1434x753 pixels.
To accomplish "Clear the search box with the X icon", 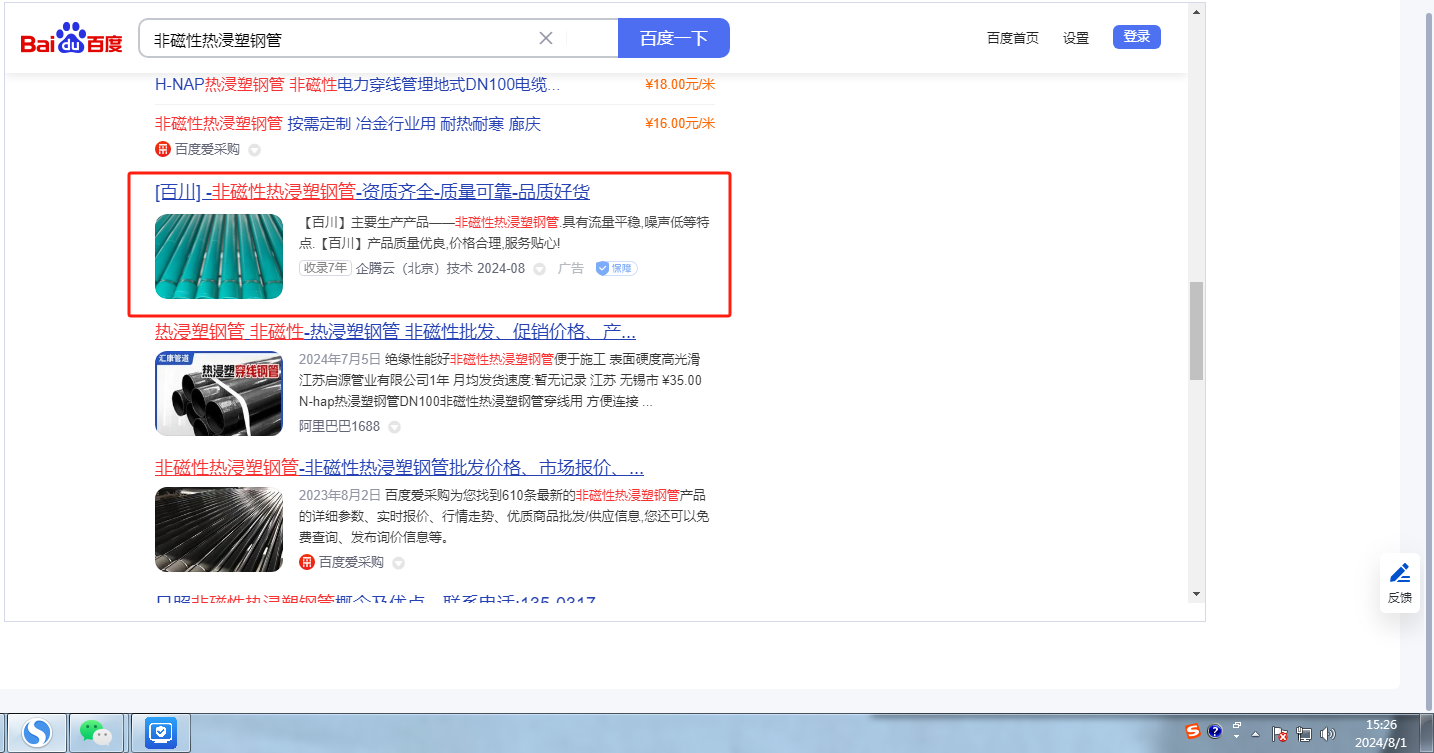I will 546,38.
